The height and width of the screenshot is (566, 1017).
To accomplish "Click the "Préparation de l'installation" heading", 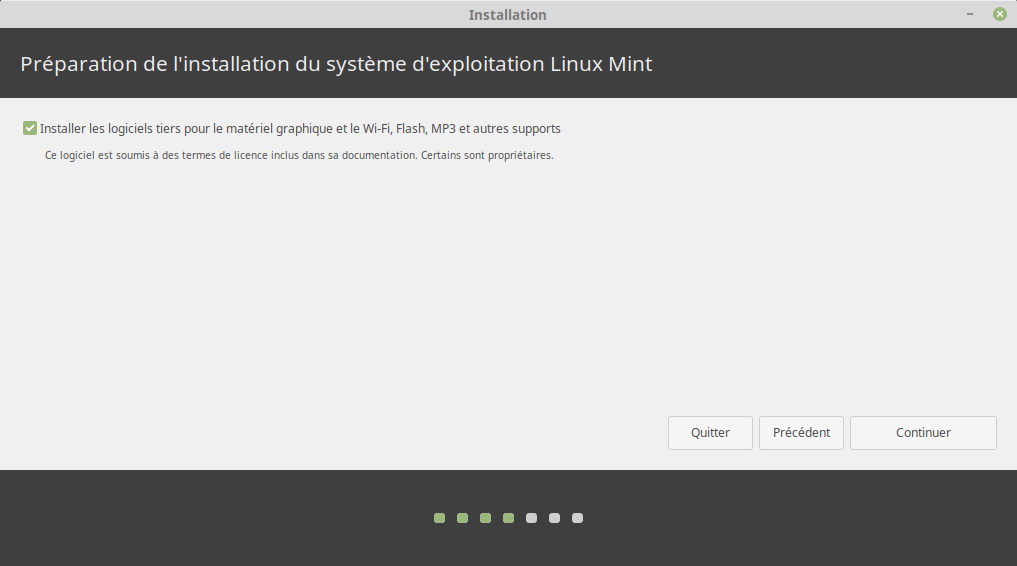I will coord(336,64).
